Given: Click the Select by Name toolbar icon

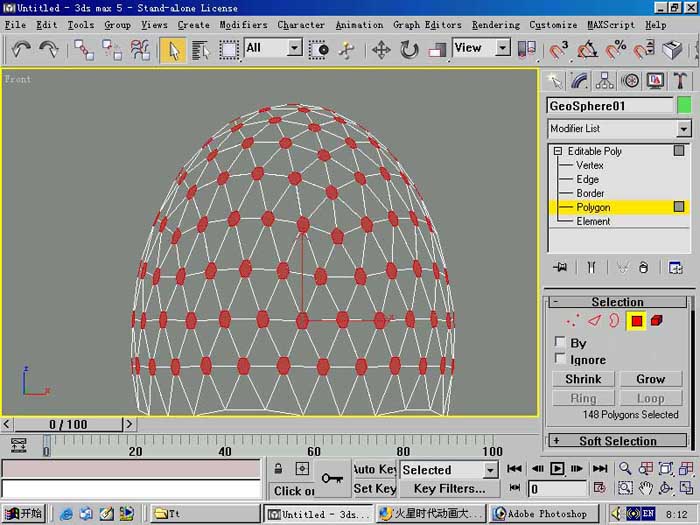Looking at the screenshot, I should [200, 50].
